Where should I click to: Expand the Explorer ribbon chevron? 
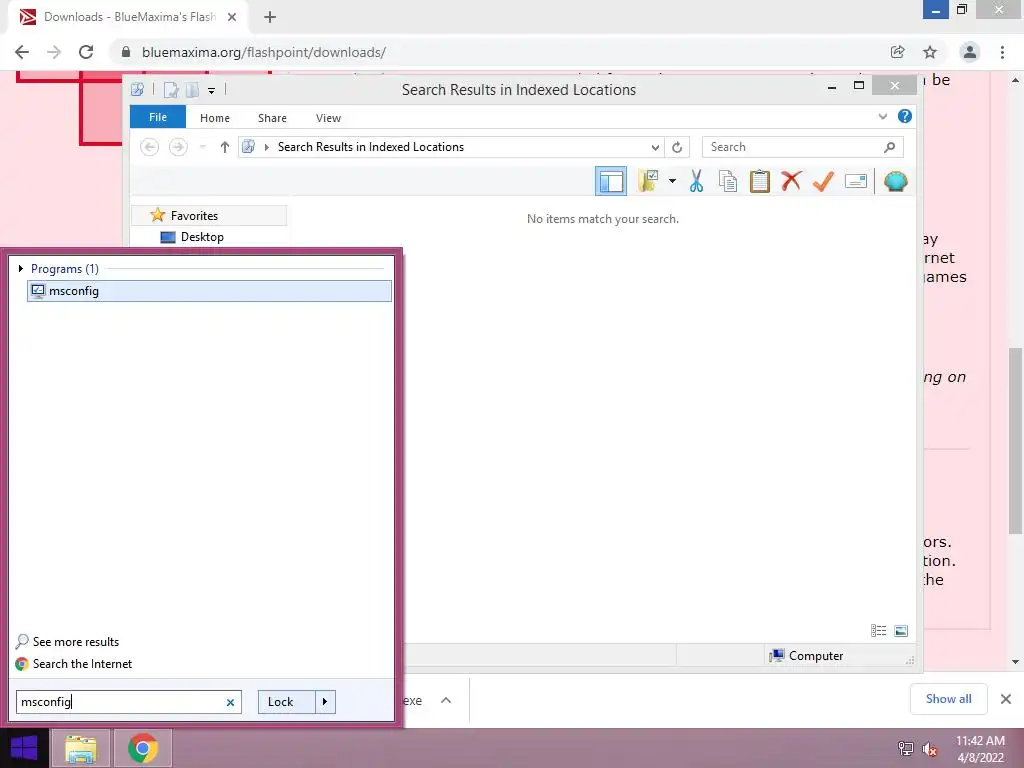(x=883, y=117)
